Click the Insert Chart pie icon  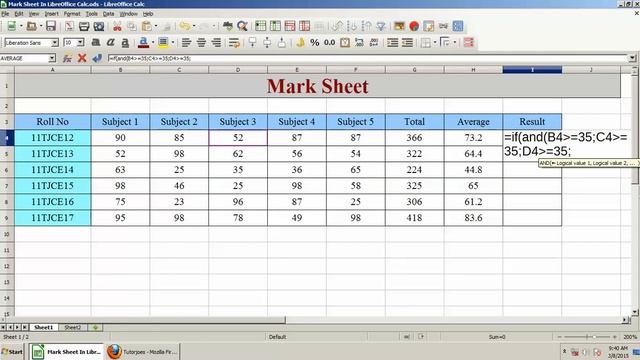tap(414, 27)
